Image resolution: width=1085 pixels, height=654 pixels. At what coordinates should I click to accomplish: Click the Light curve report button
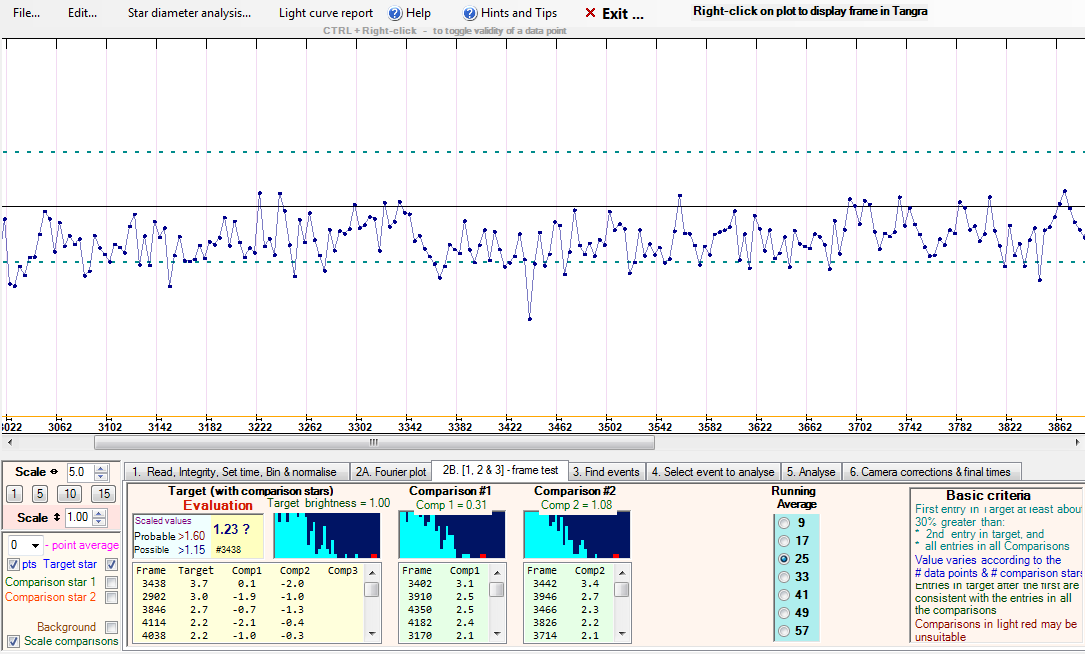coord(326,14)
